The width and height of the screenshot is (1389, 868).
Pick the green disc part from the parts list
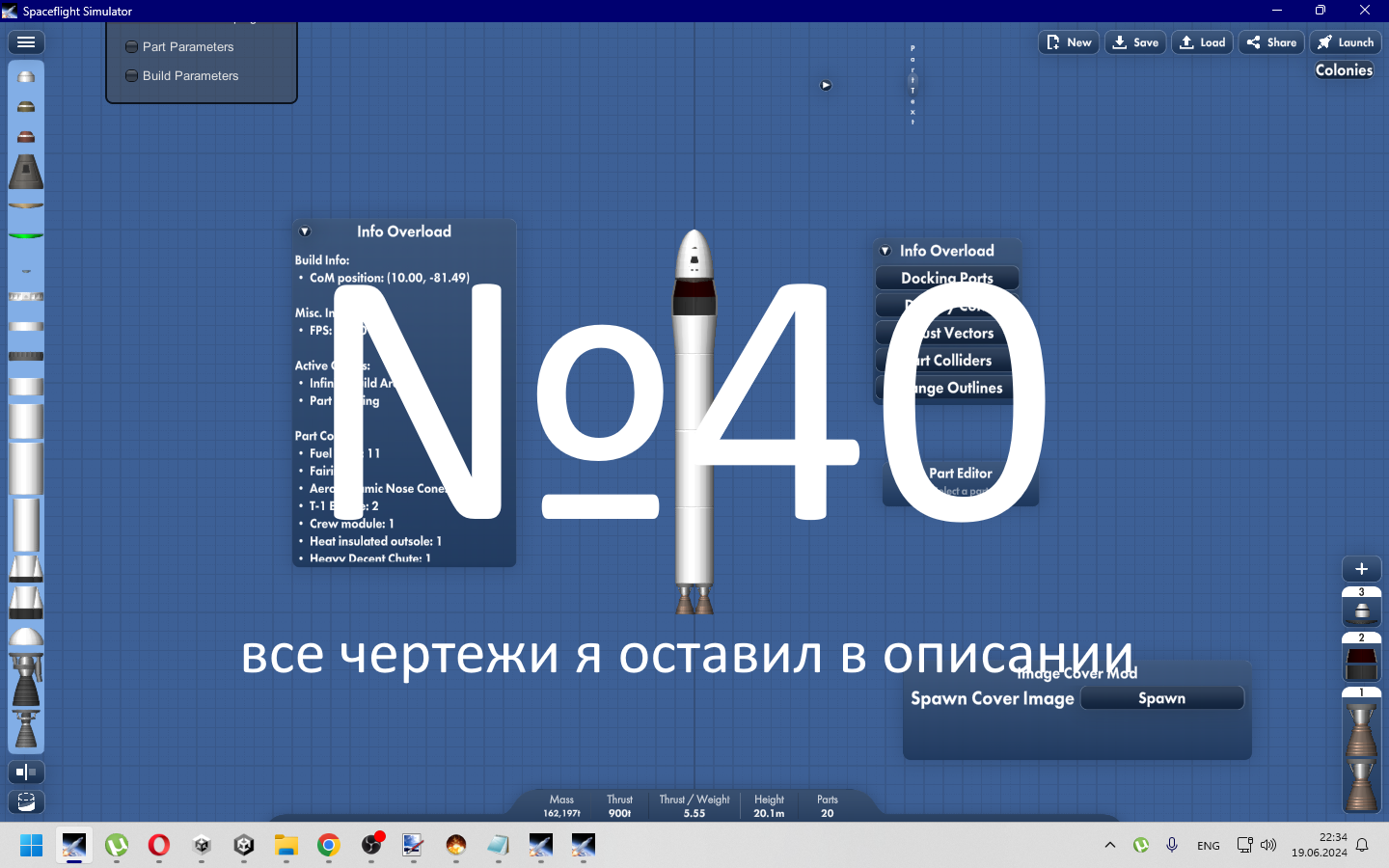26,234
